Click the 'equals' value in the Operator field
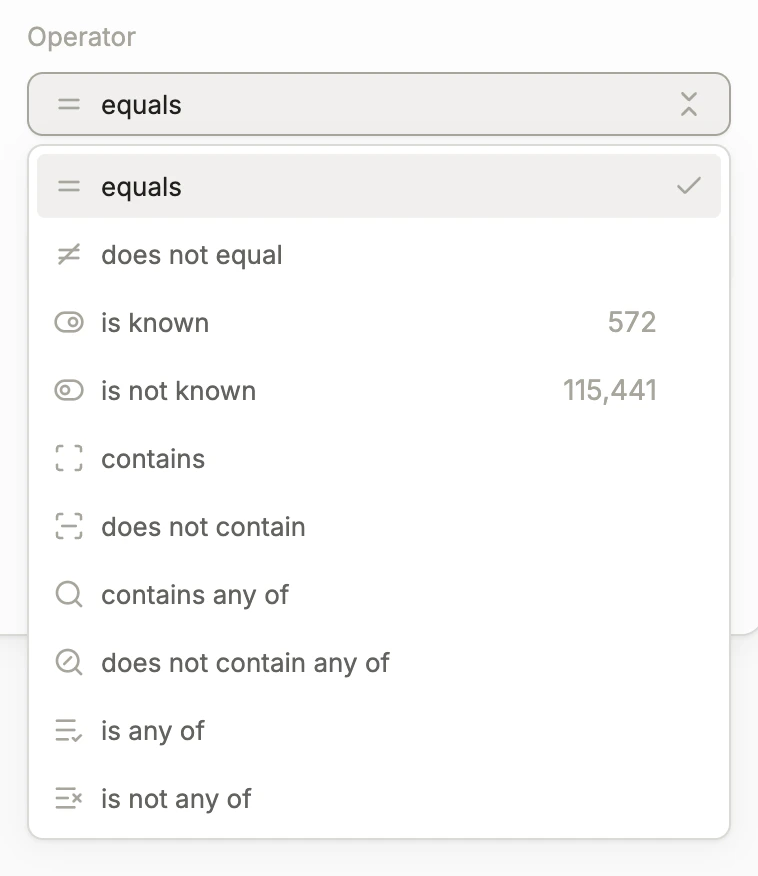Viewport: 758px width, 876px height. pyautogui.click(x=140, y=104)
